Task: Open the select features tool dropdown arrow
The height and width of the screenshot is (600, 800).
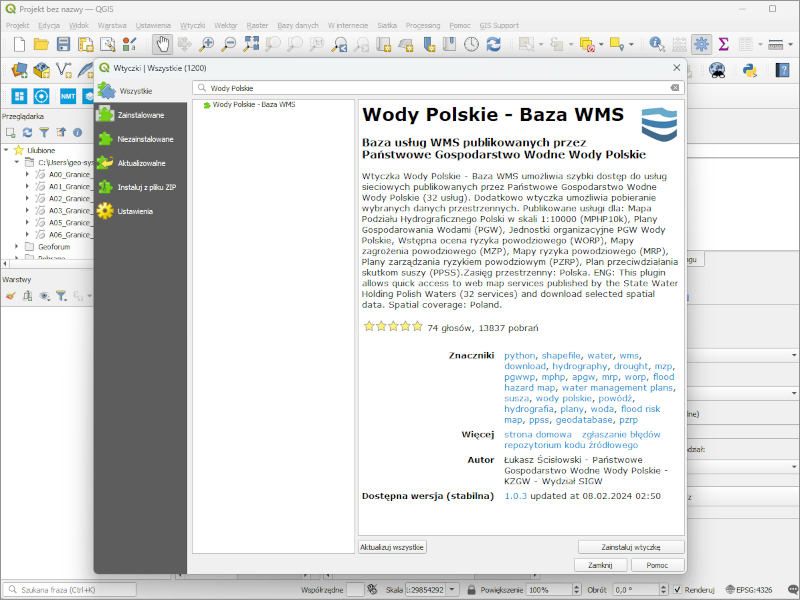Action: click(x=541, y=44)
